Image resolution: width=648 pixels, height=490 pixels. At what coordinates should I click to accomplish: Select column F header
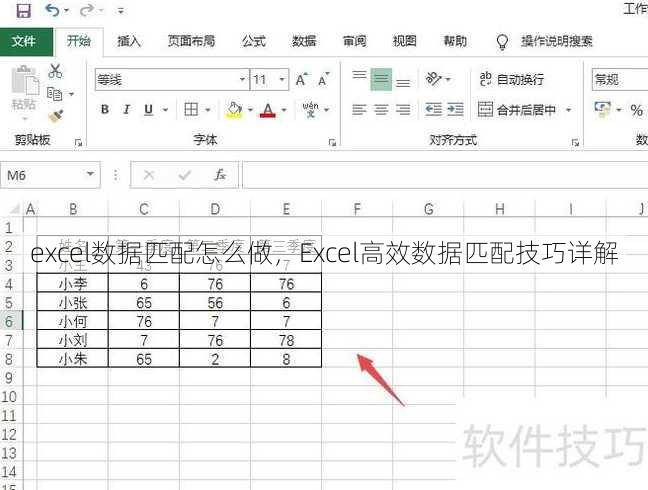coord(357,209)
